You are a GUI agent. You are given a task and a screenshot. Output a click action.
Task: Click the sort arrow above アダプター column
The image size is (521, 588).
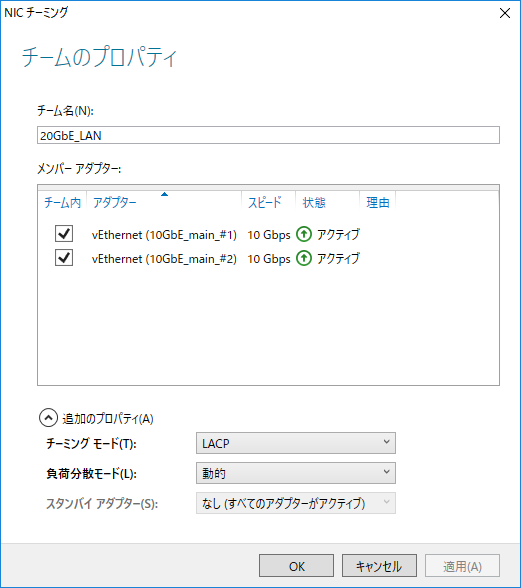pyautogui.click(x=164, y=194)
